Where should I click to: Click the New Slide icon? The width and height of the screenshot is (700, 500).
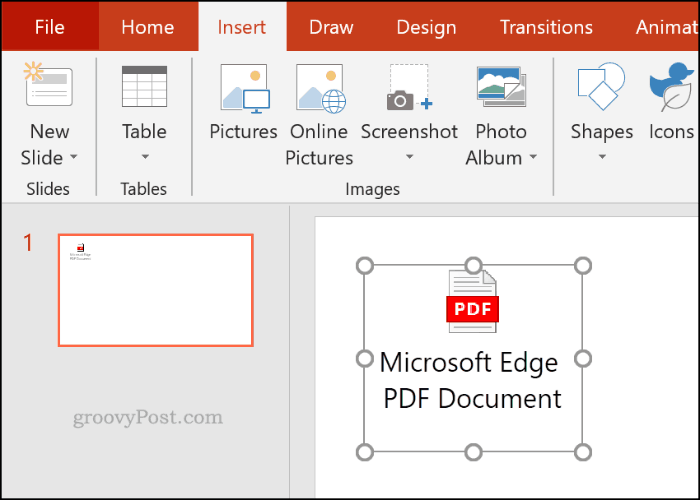48,88
